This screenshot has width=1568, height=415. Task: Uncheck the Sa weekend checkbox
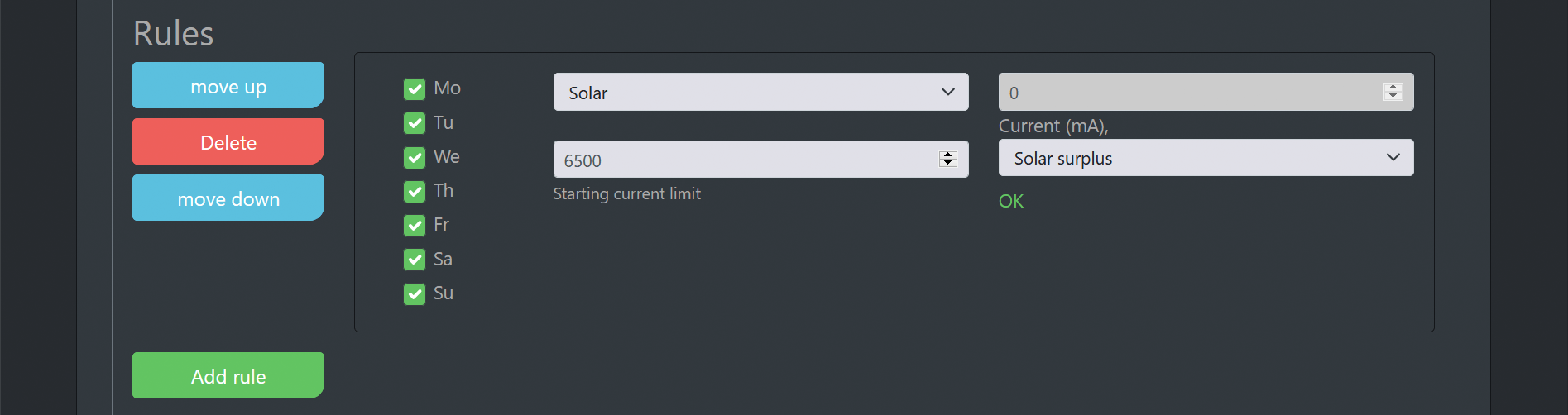coord(415,260)
